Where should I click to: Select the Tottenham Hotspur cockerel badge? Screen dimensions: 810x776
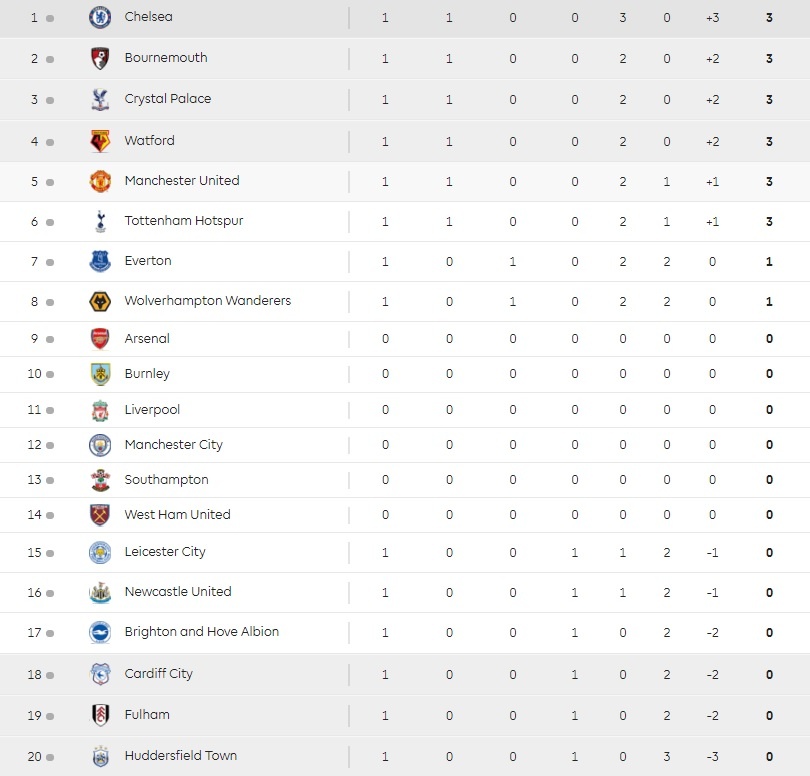coord(99,221)
